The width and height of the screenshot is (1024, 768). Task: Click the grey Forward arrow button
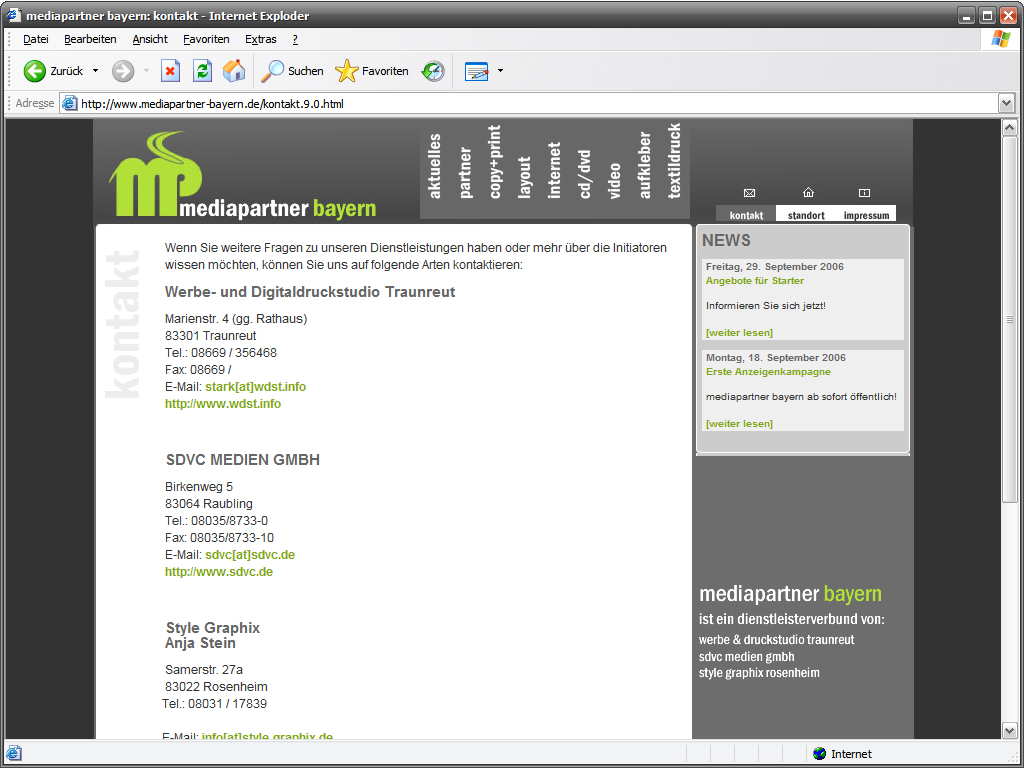pyautogui.click(x=123, y=71)
